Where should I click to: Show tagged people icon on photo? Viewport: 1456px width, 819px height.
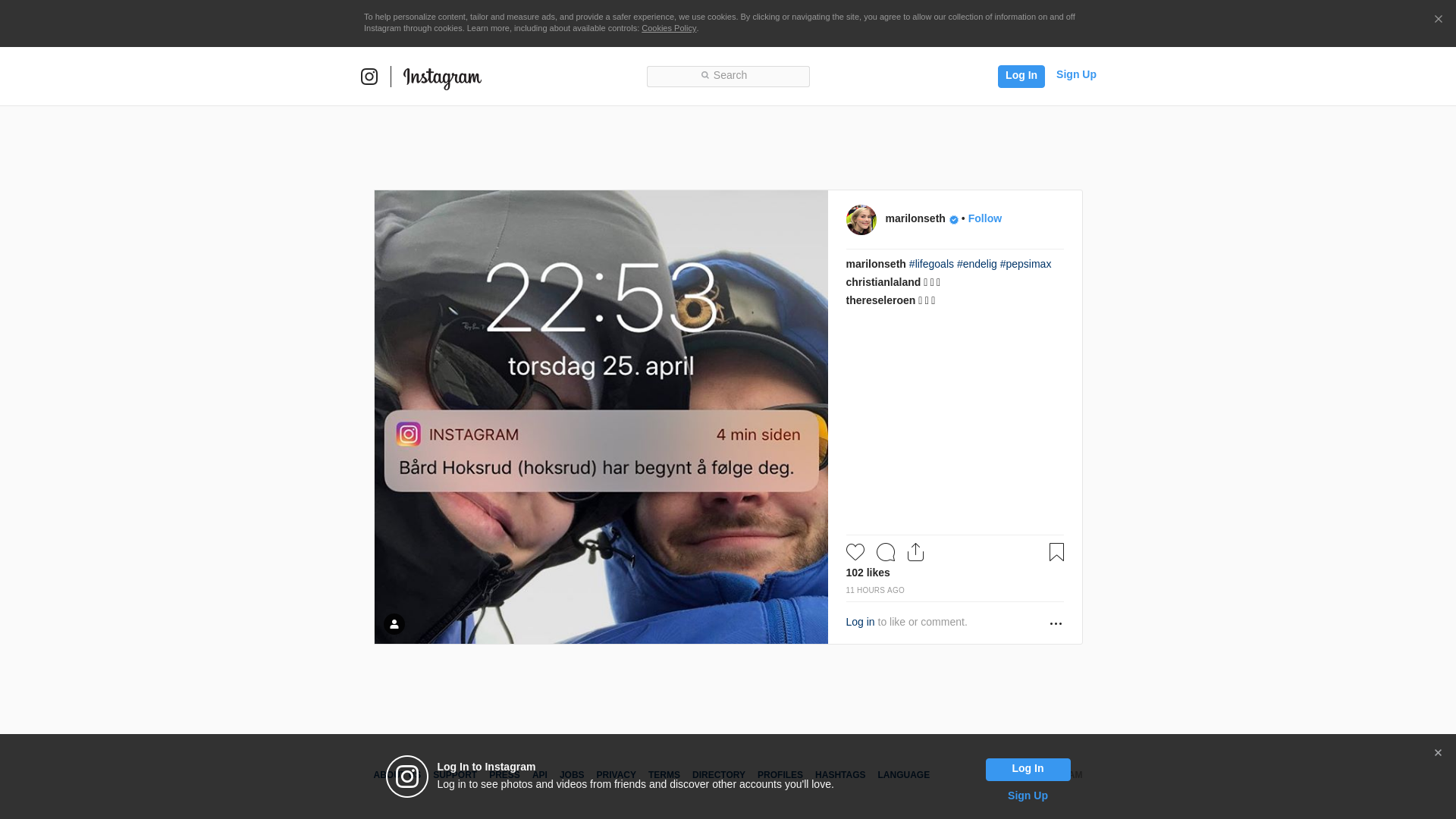click(x=394, y=624)
